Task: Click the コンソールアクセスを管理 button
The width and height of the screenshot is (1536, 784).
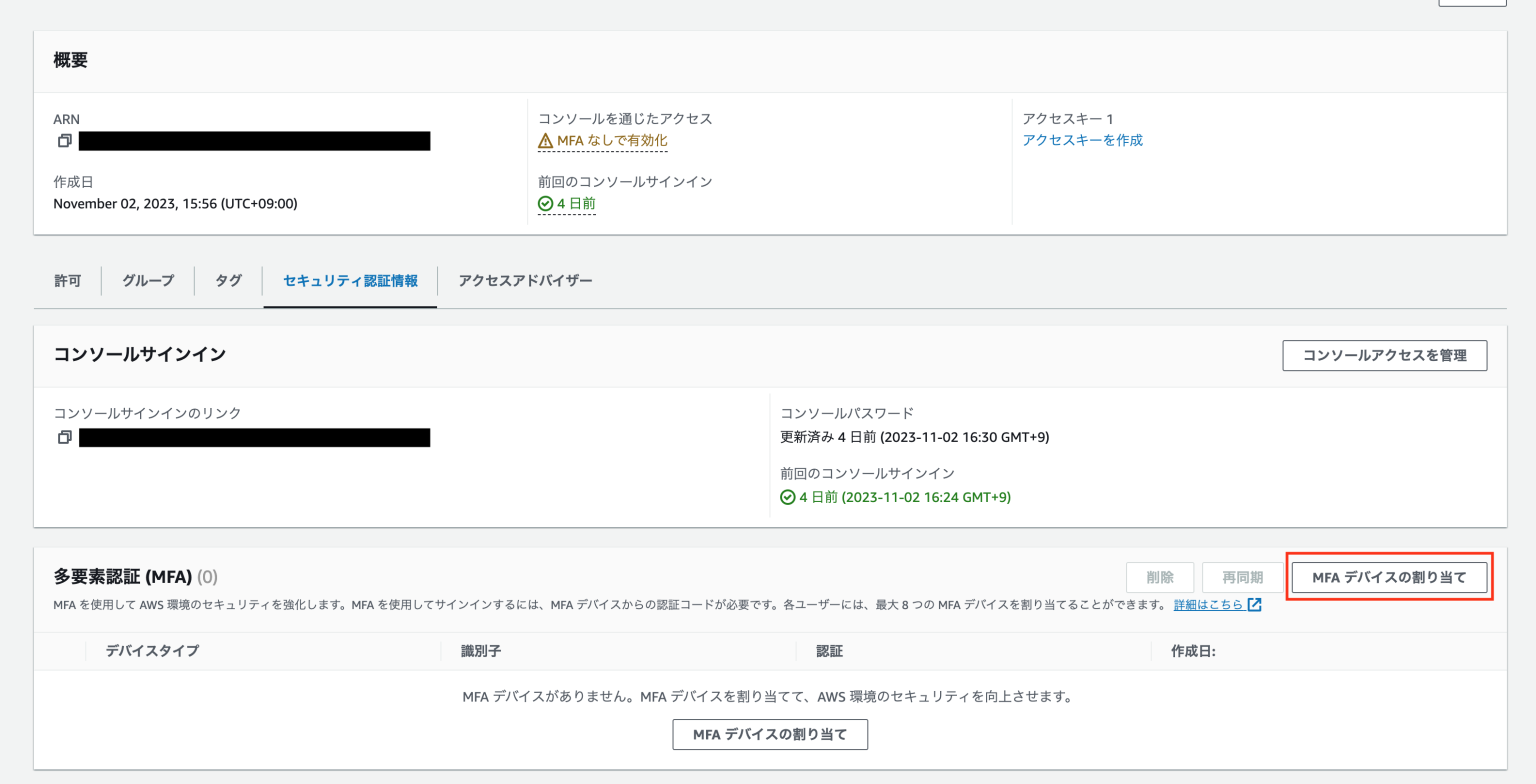Action: (1385, 355)
